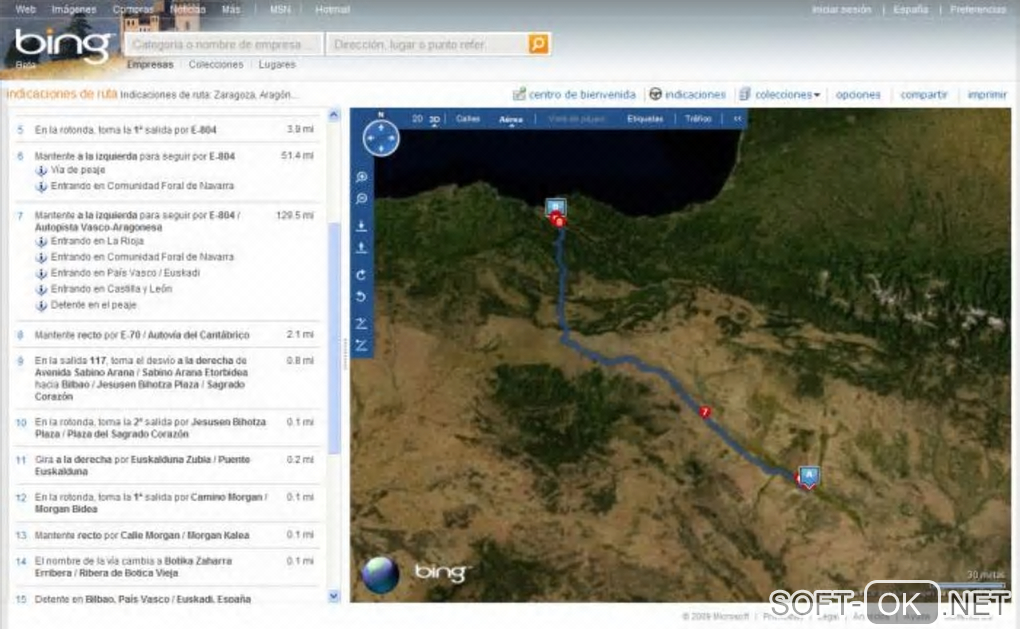Collapse the map toolbar with double chevron
Image resolution: width=1020 pixels, height=629 pixels.
[x=737, y=119]
